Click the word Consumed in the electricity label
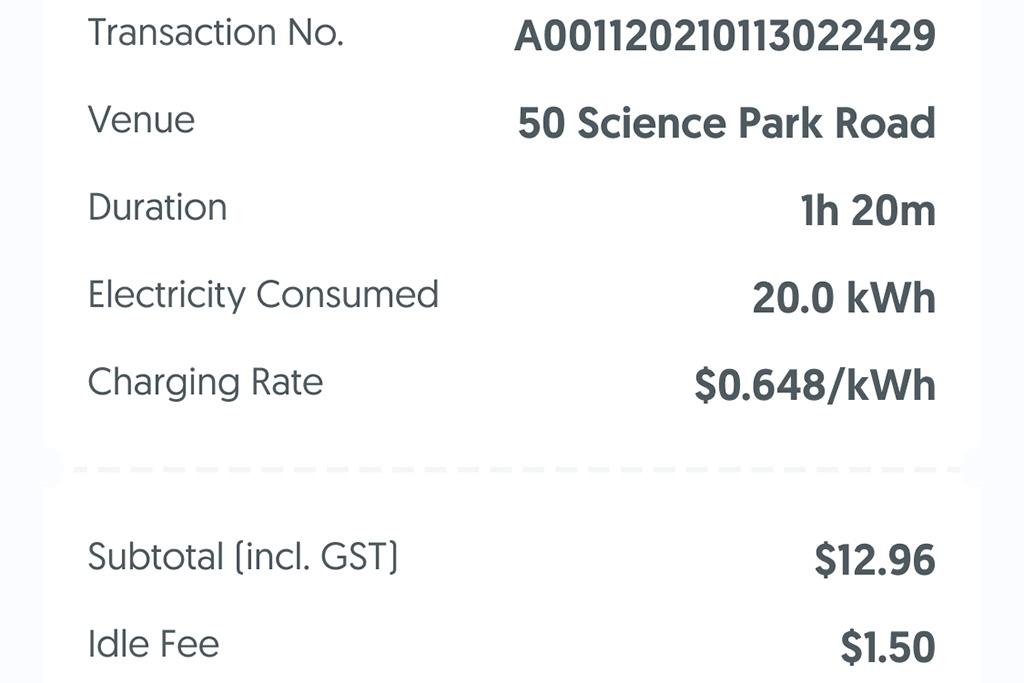This screenshot has height=683, width=1024. point(347,295)
